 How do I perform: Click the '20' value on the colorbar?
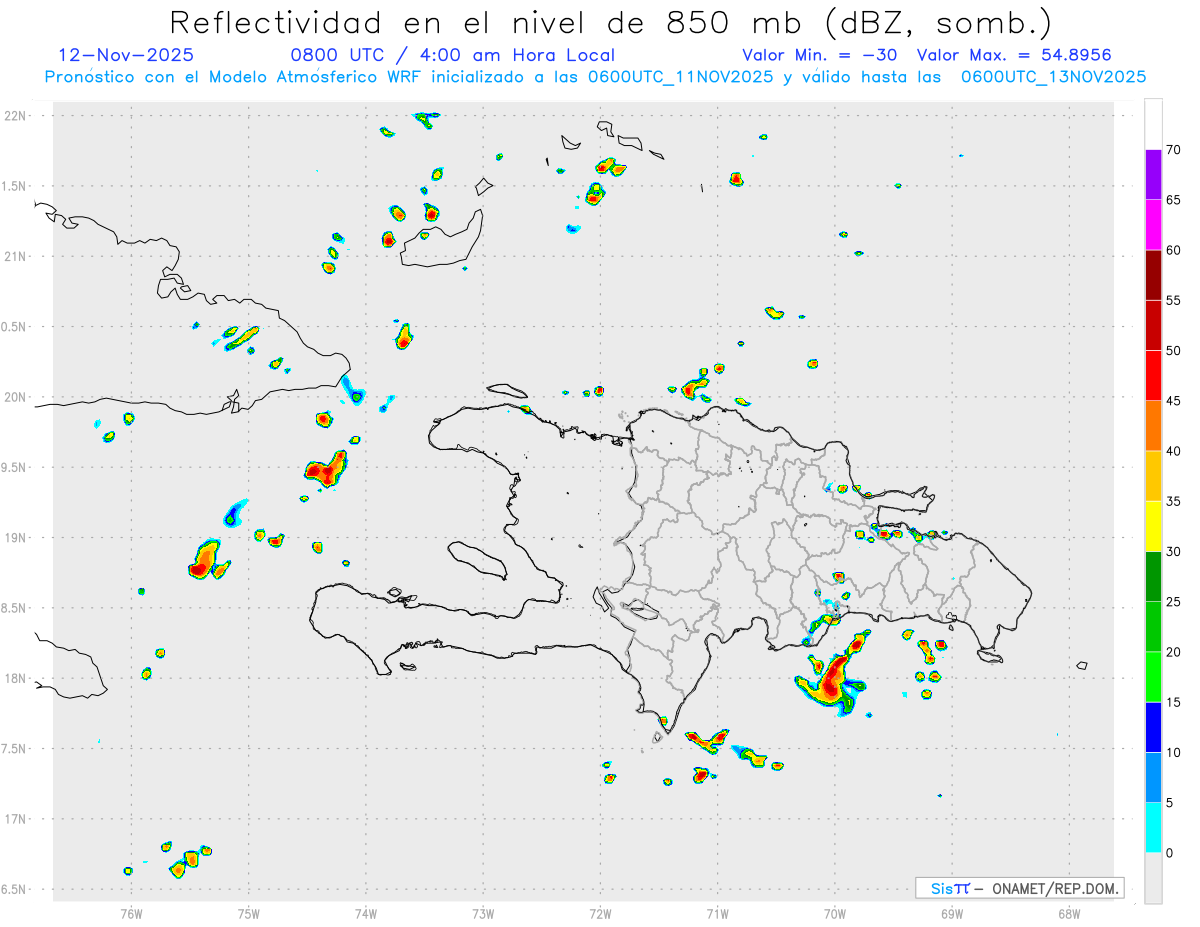(x=1174, y=652)
